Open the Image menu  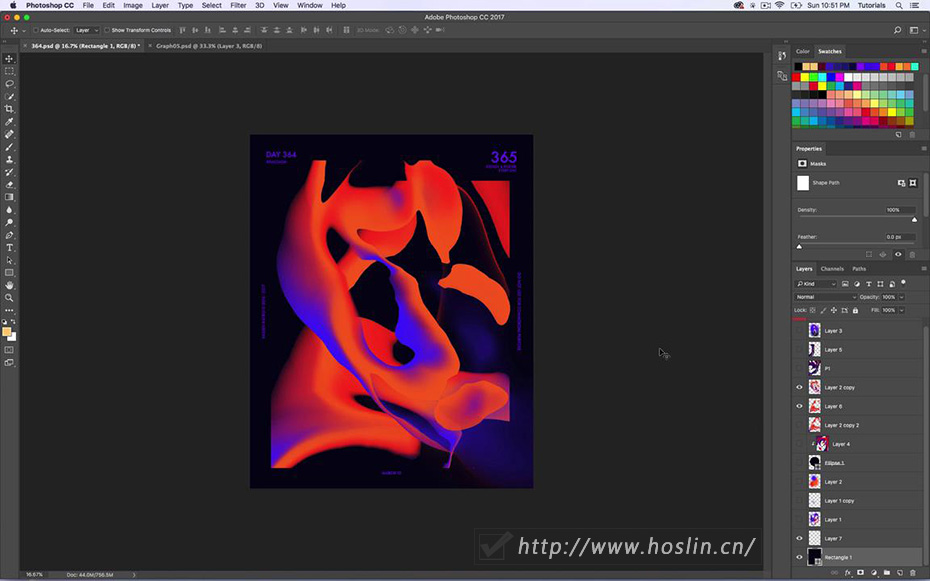(x=132, y=5)
